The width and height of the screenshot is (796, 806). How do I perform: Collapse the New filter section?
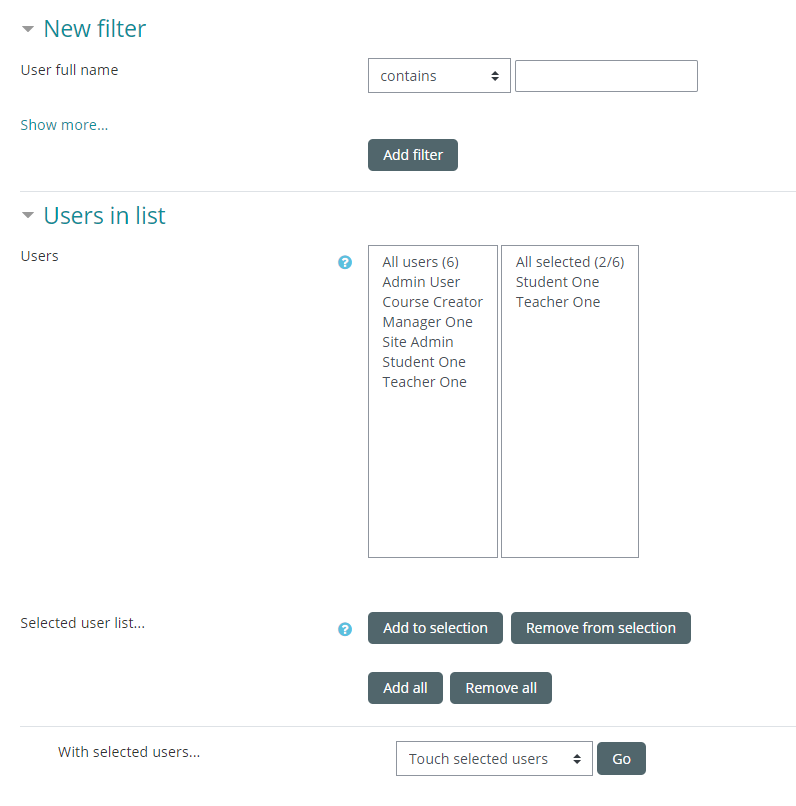click(28, 30)
